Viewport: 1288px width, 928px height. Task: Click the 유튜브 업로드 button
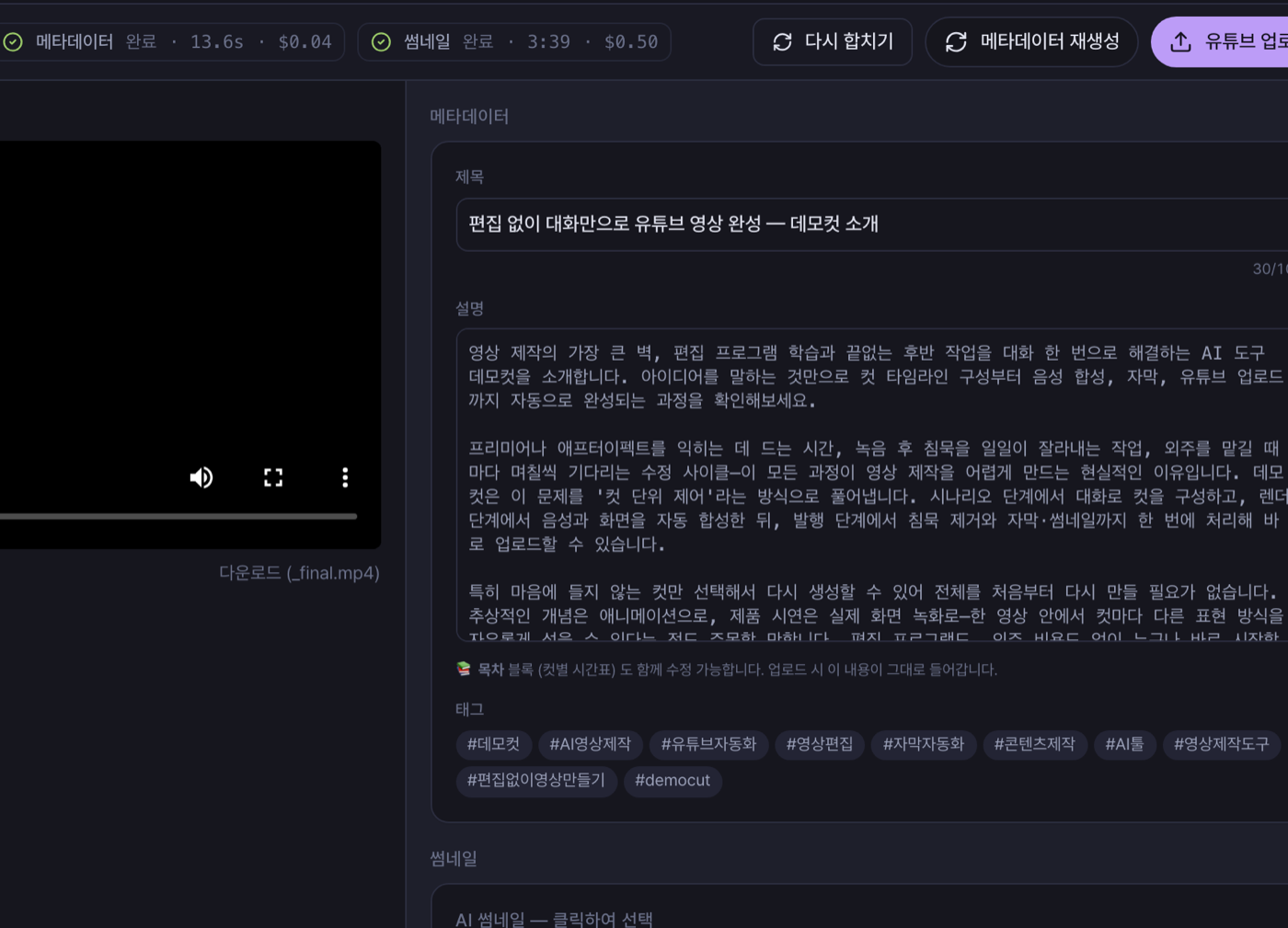coord(1220,42)
